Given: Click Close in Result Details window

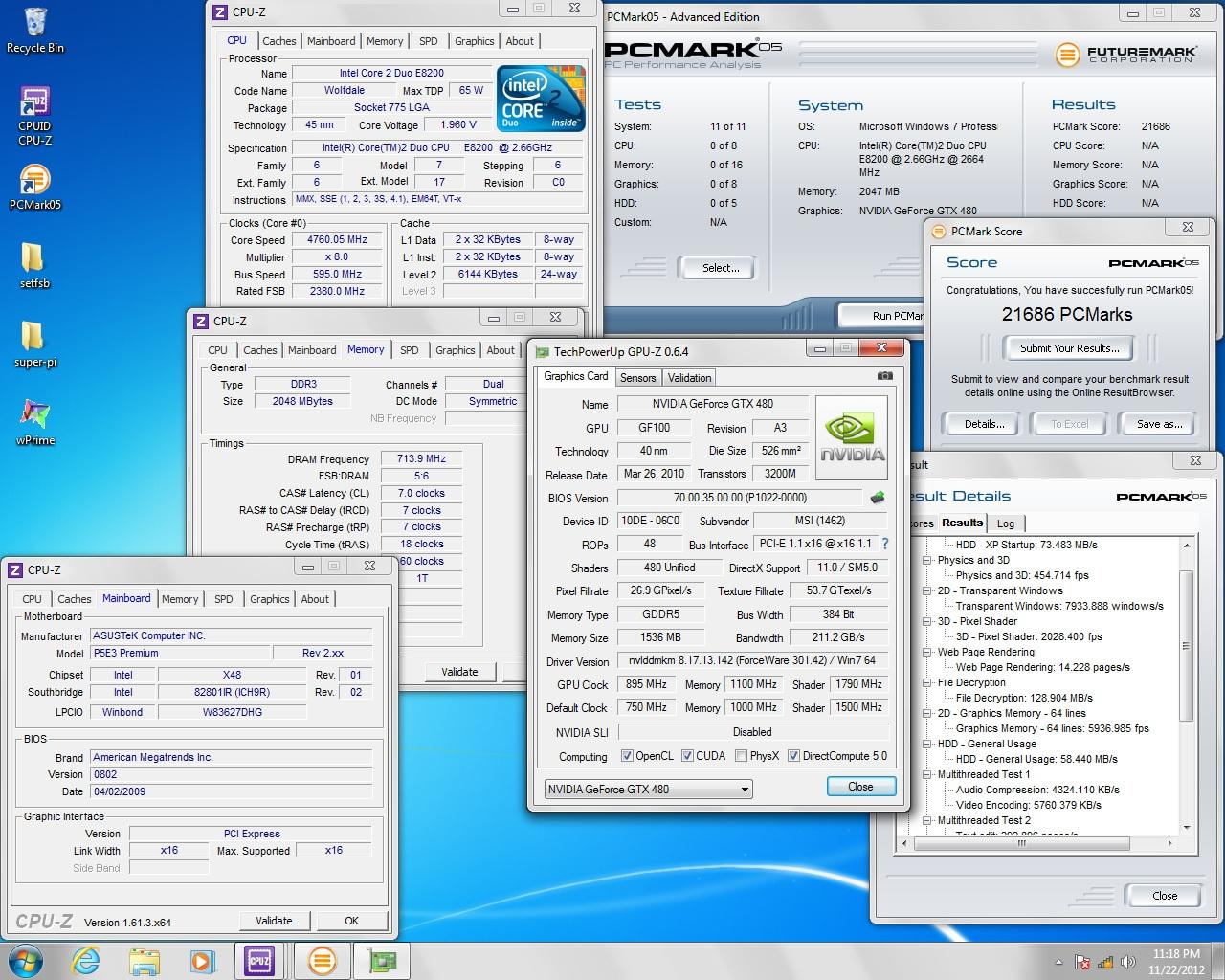Looking at the screenshot, I should pos(1165,896).
